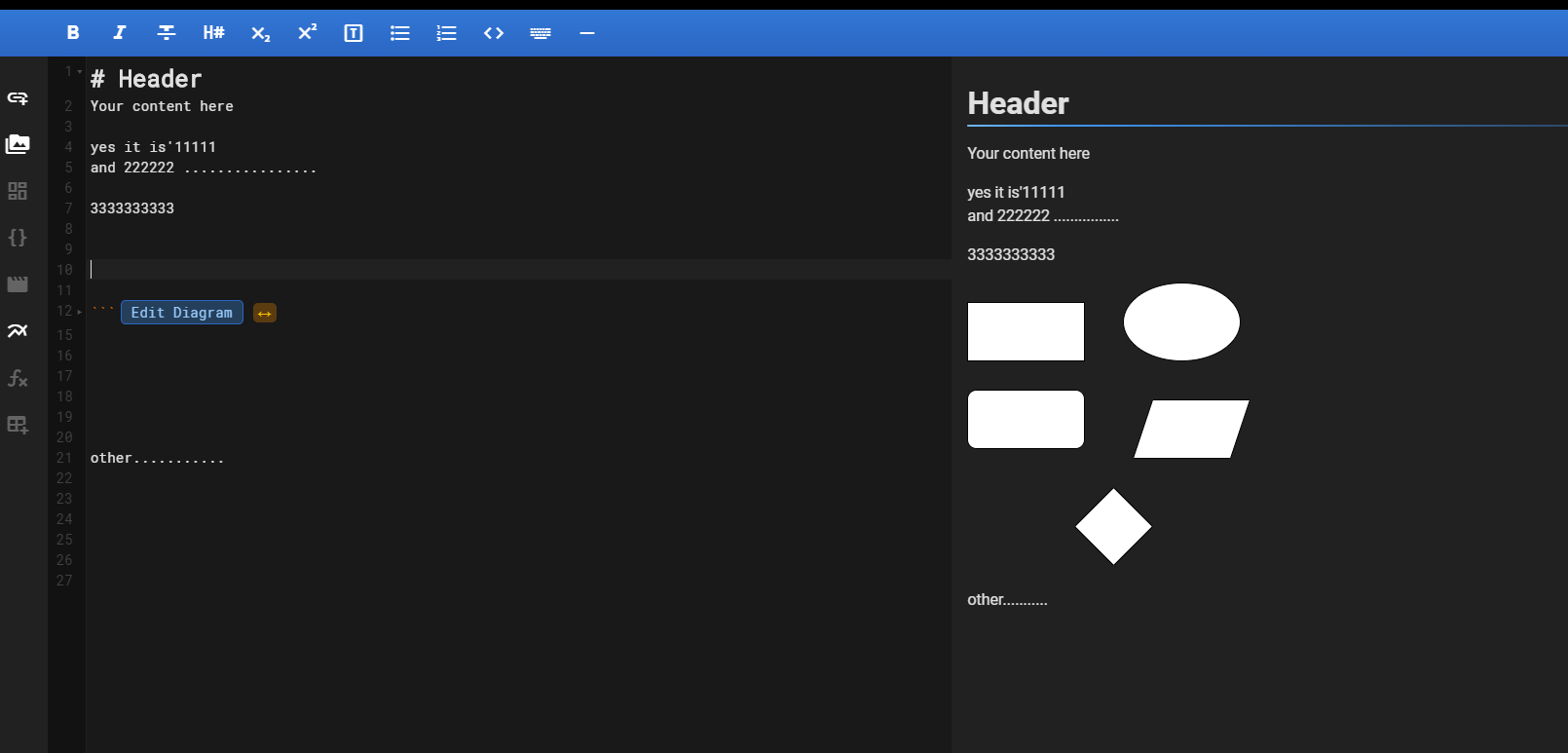The height and width of the screenshot is (753, 1568).
Task: Click the "yes it is'11111" line in the editor
Action: 153,147
